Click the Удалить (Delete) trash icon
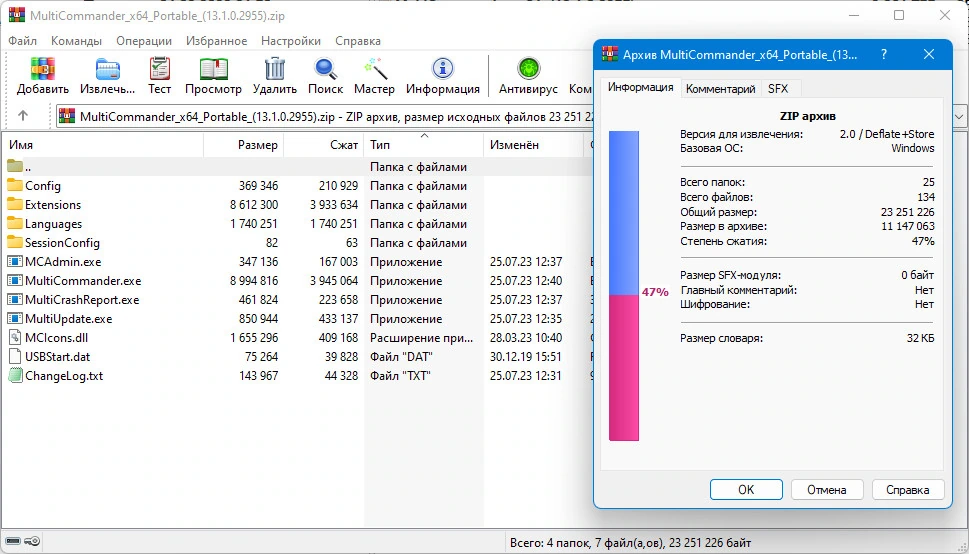 274,69
